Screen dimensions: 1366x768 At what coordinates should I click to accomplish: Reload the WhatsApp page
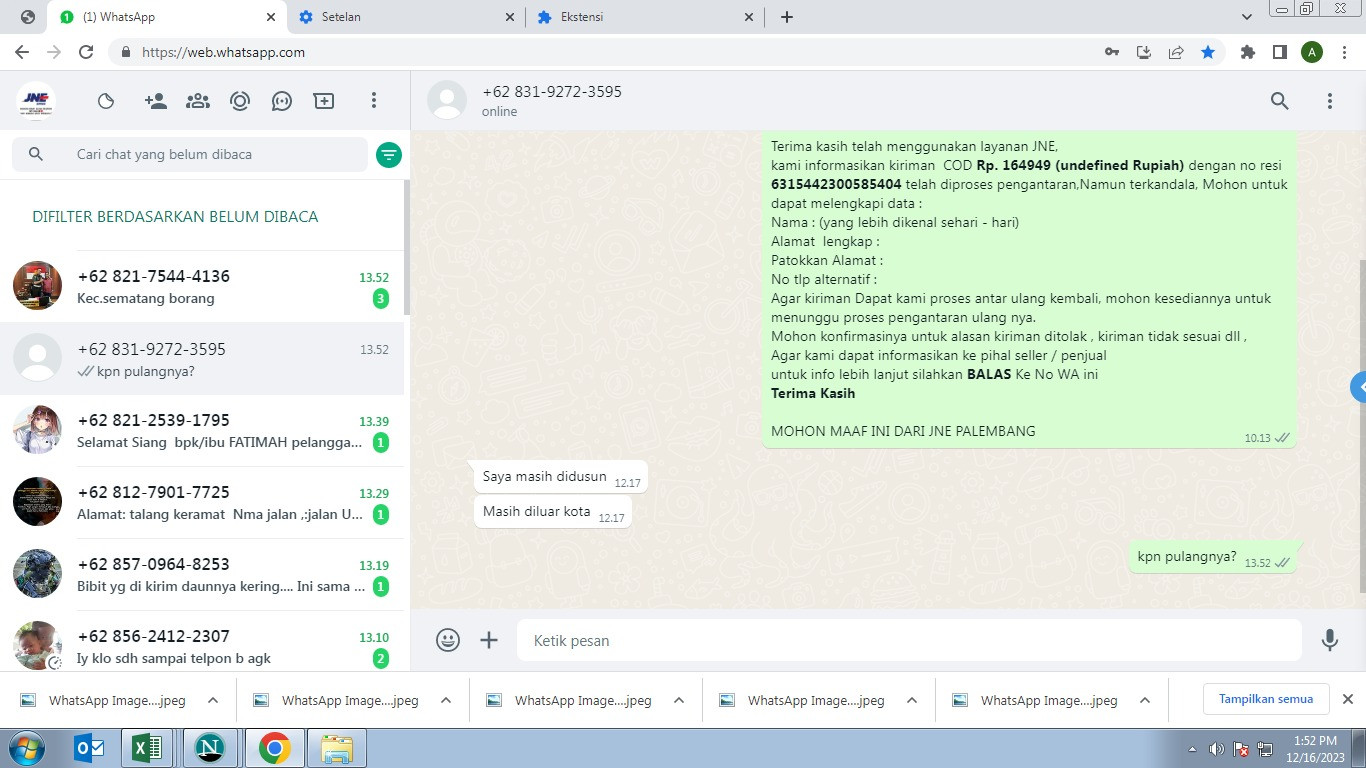tap(86, 52)
